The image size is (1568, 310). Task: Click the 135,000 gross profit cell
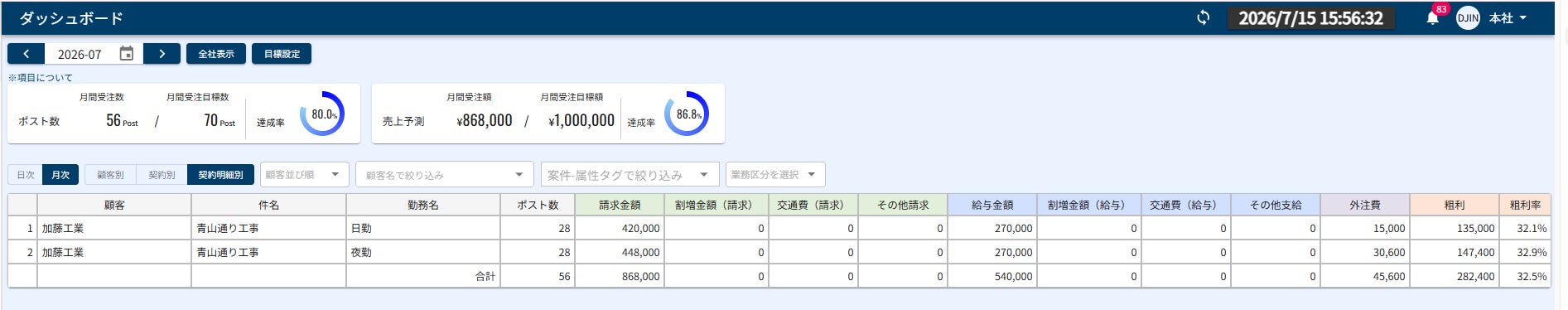point(1455,228)
